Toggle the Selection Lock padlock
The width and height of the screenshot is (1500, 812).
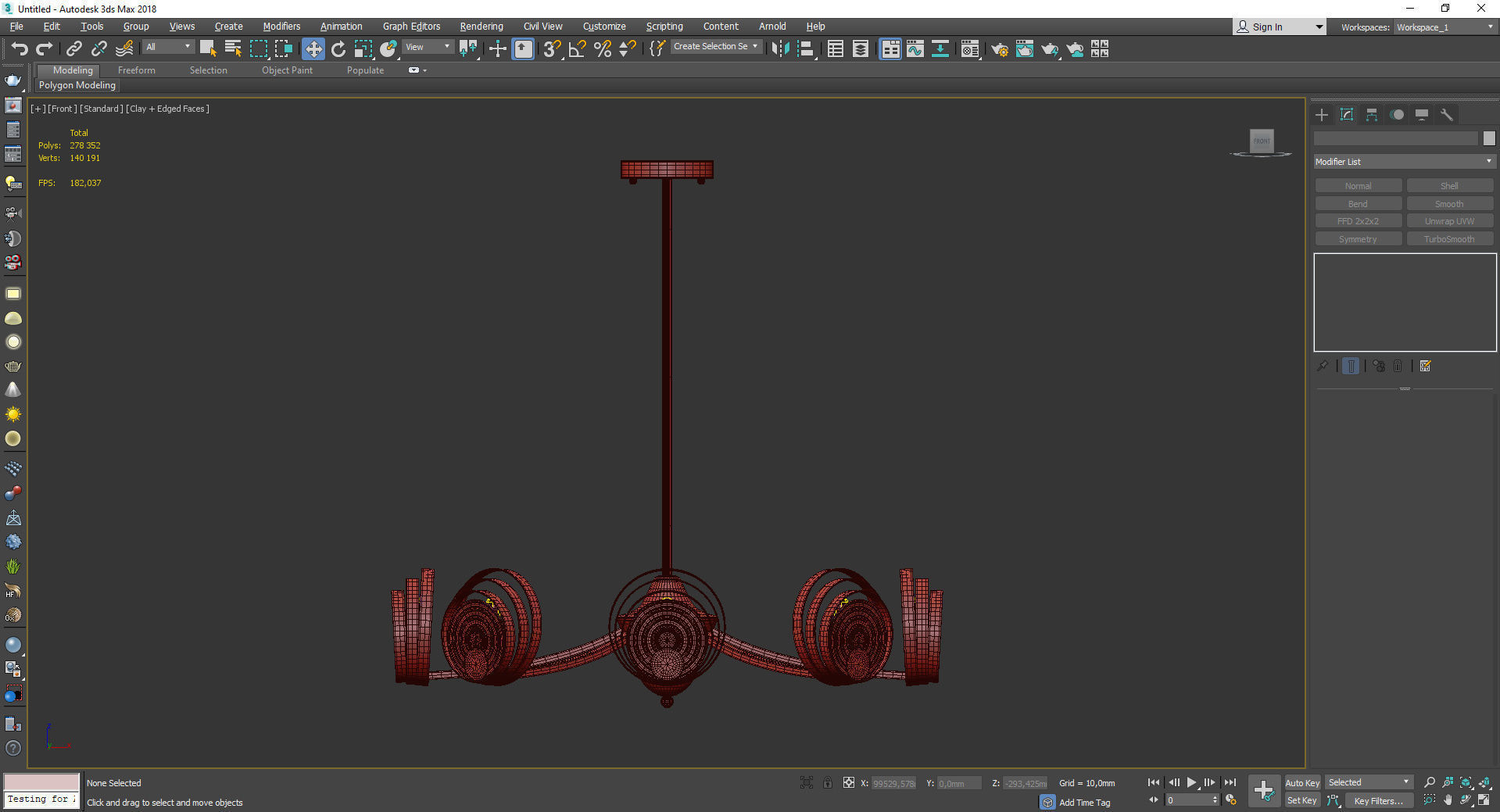pyautogui.click(x=828, y=782)
